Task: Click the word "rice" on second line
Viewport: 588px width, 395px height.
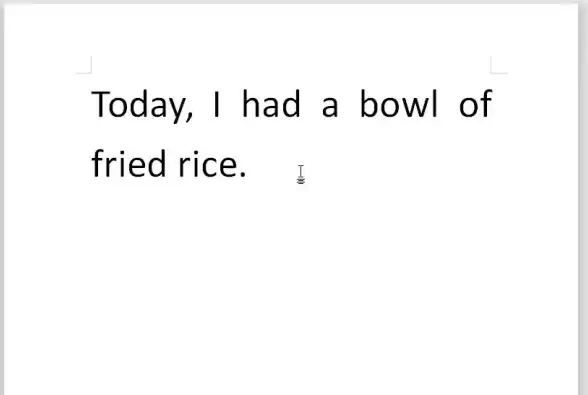Action: coord(207,163)
